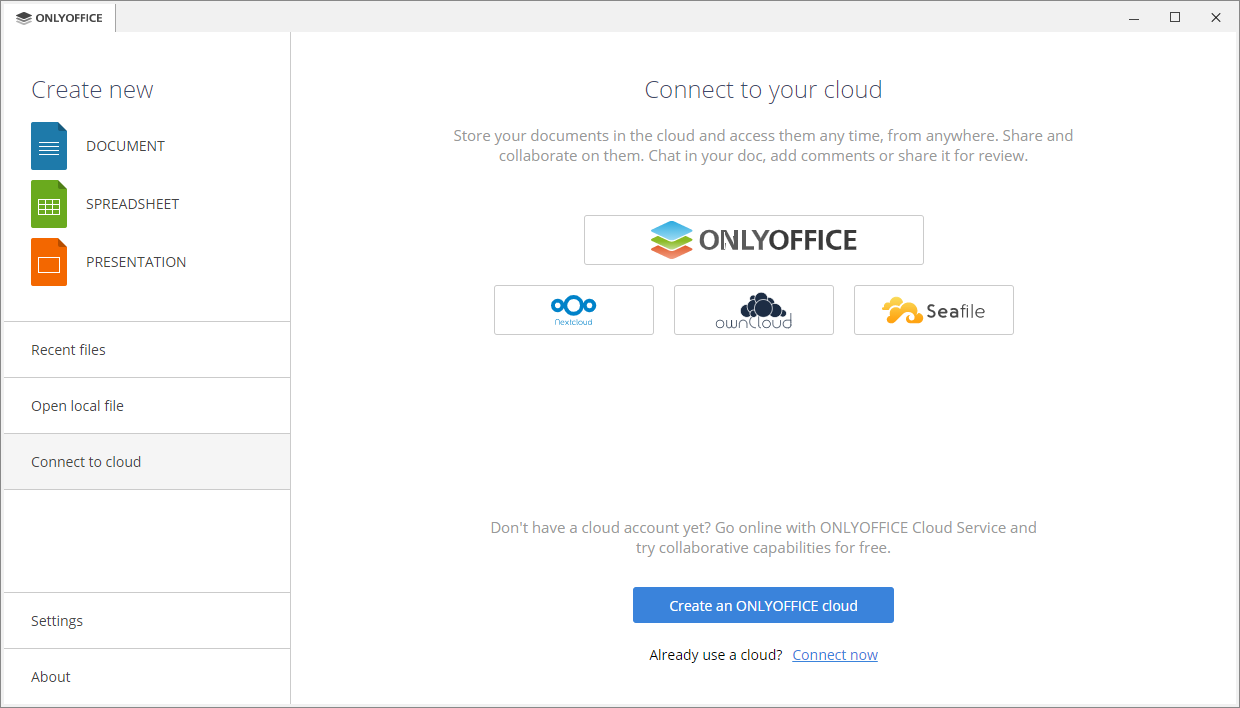Select the ONLYOFFICE cloud provider

click(x=753, y=239)
